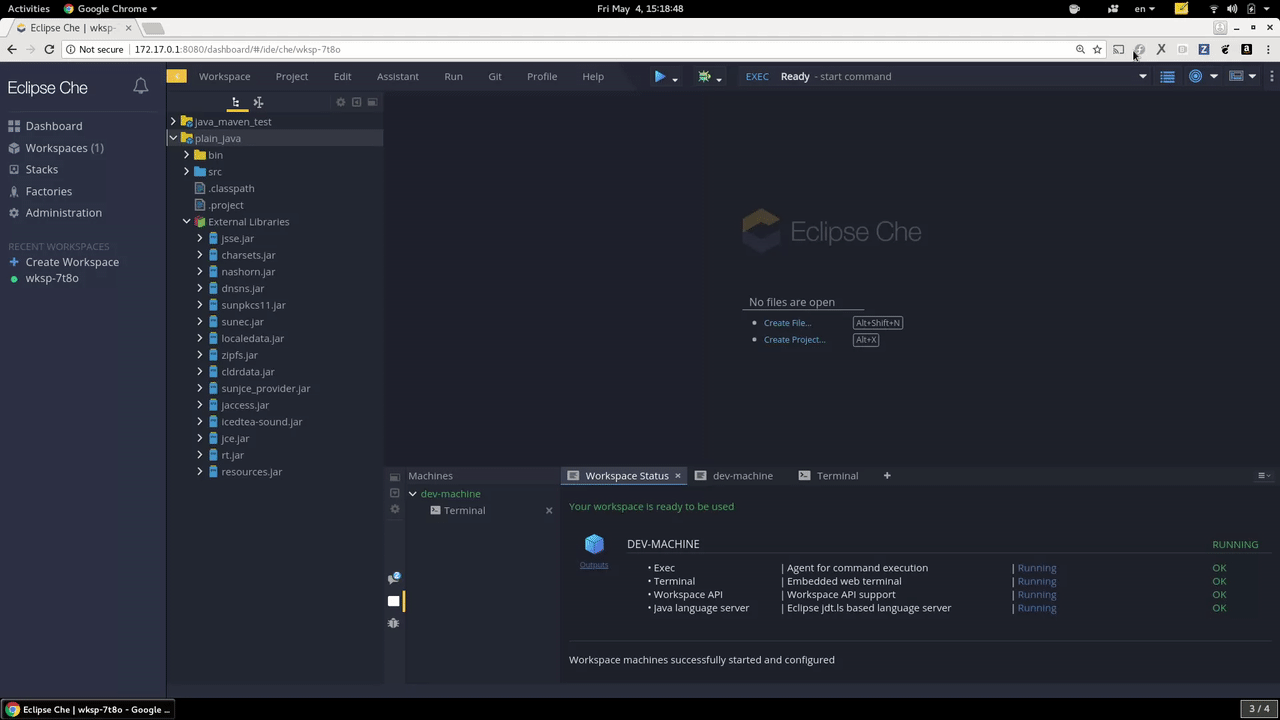Open the Run button dropdown arrow
This screenshot has height=720, width=1280.
tap(675, 78)
